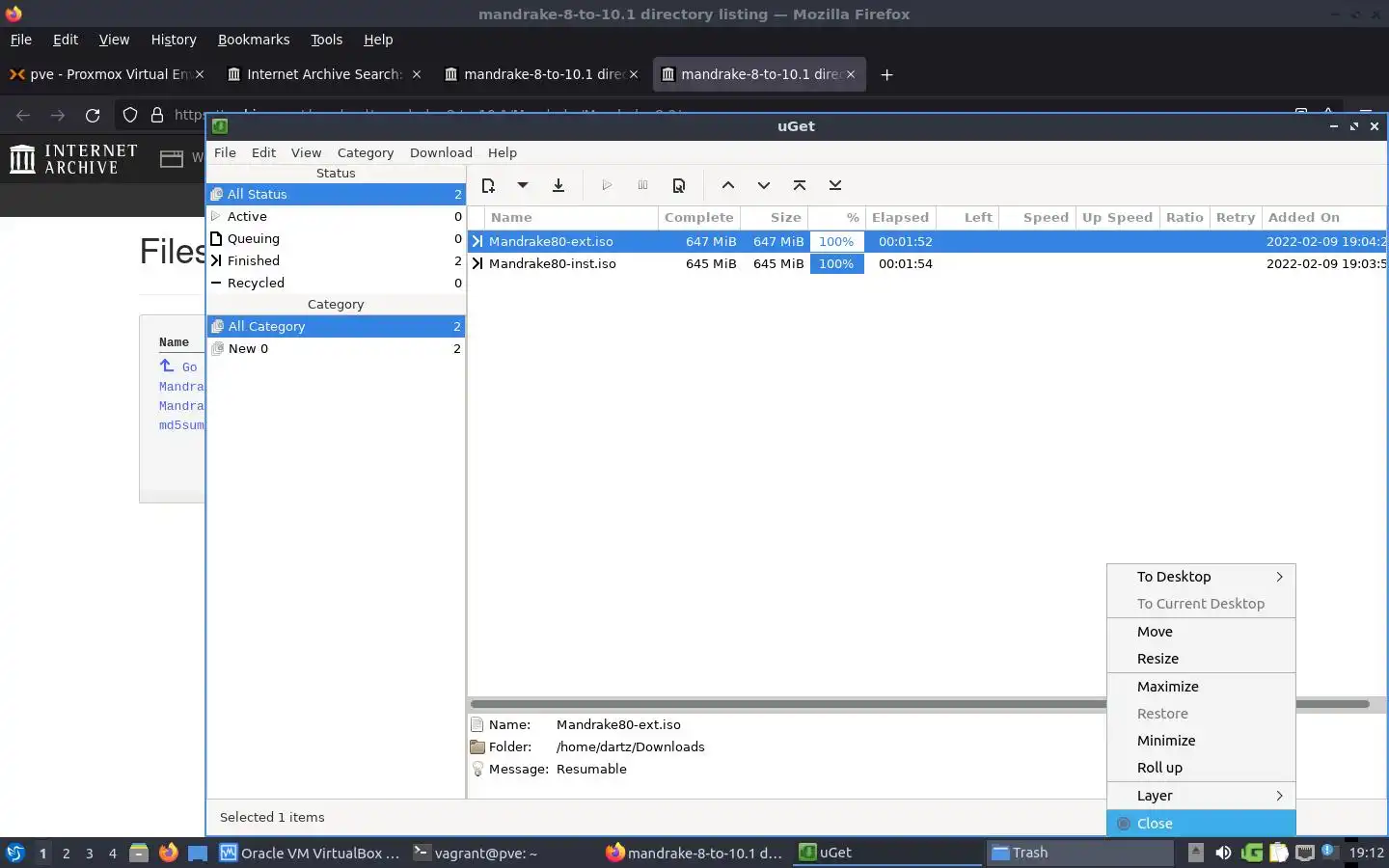Click the Internet Archive logo
The width and height of the screenshot is (1389, 868).
74,159
